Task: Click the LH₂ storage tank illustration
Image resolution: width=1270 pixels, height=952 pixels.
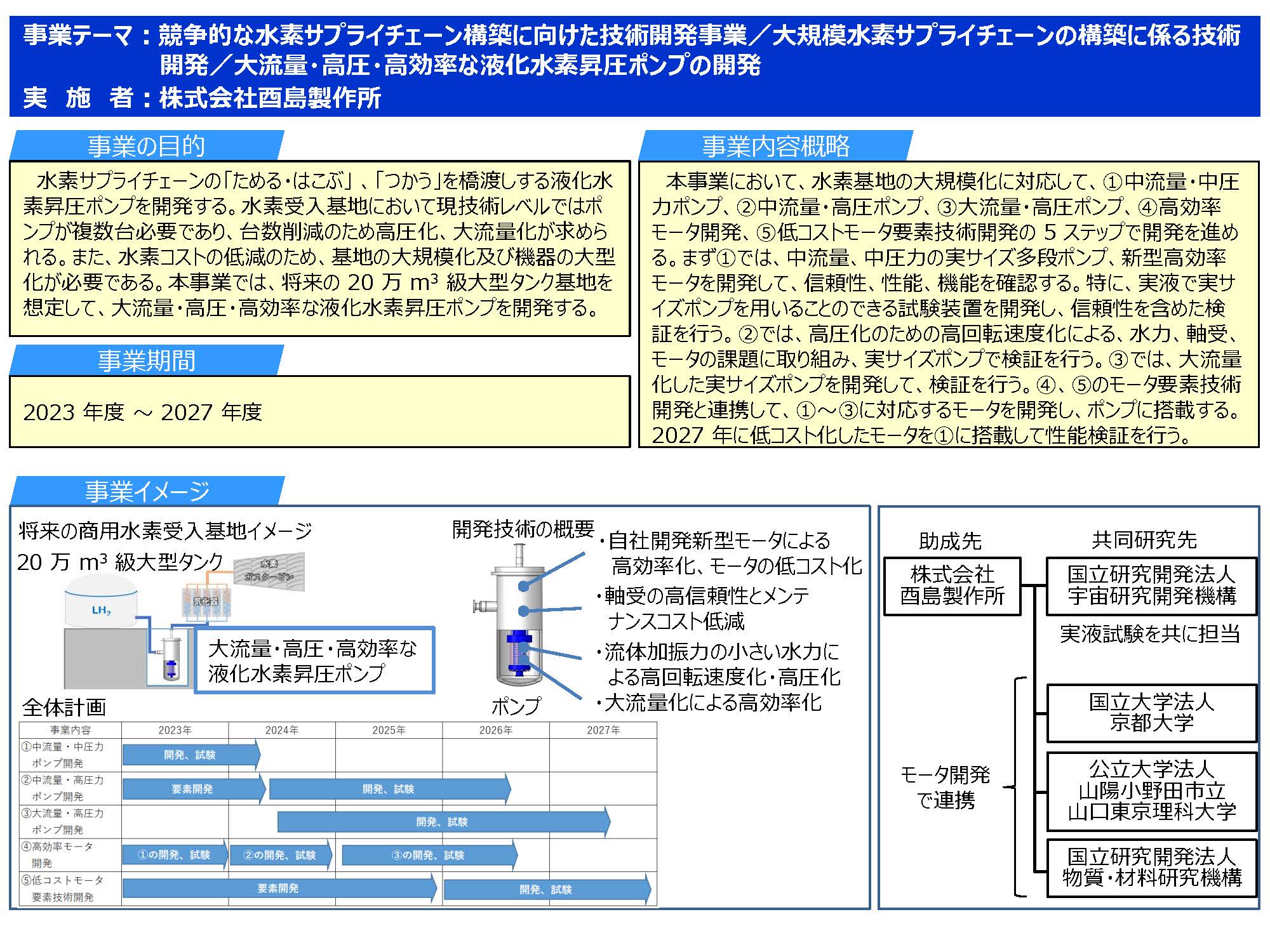Action: [101, 602]
